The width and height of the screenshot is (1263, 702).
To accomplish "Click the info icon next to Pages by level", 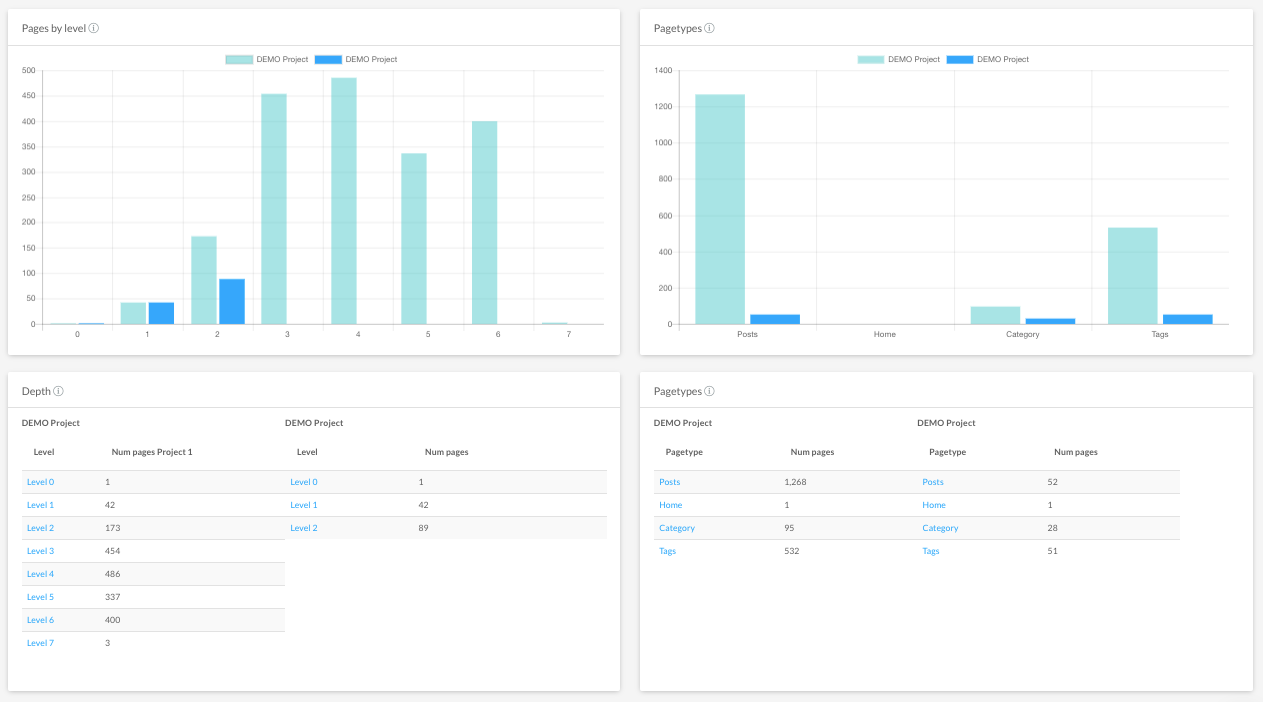I will coord(94,28).
